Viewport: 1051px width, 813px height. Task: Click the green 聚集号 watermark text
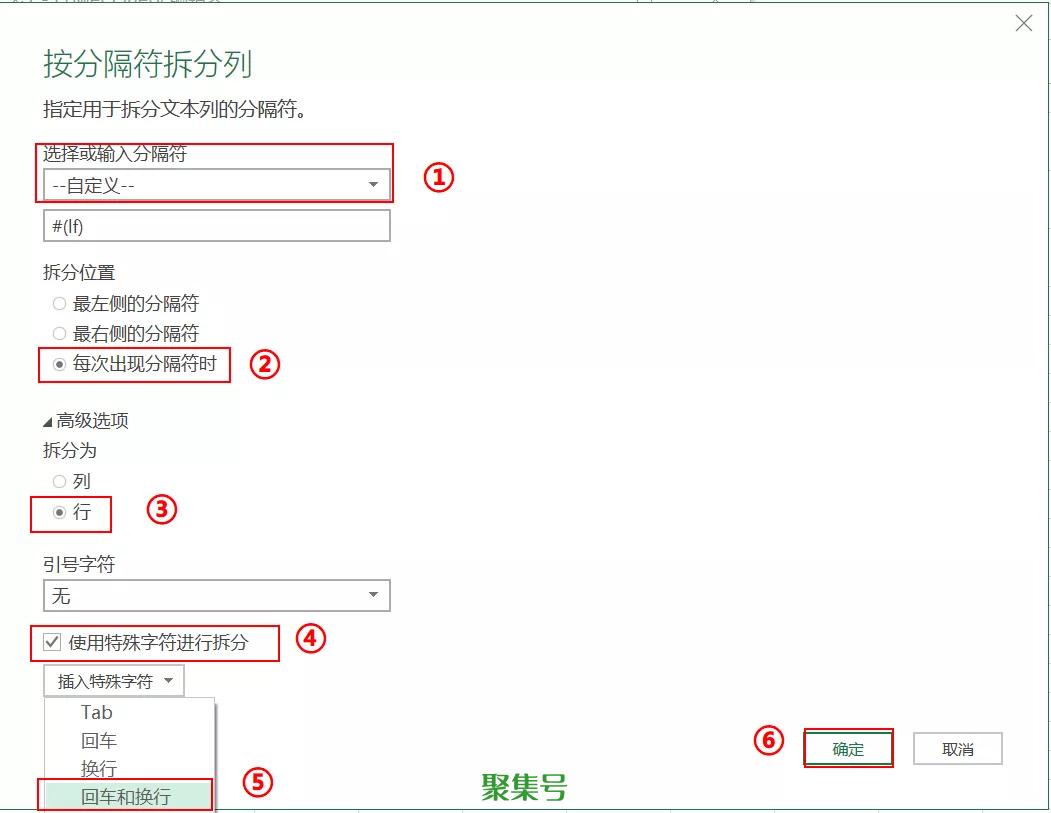(524, 788)
